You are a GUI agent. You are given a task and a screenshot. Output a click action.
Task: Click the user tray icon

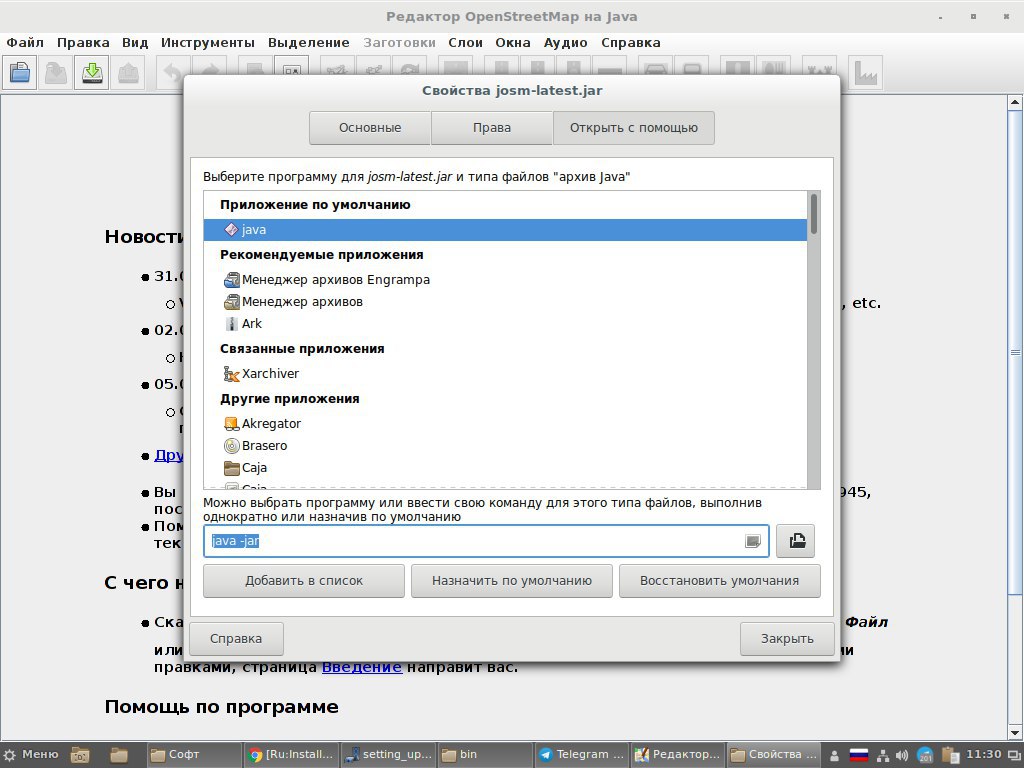[834, 756]
